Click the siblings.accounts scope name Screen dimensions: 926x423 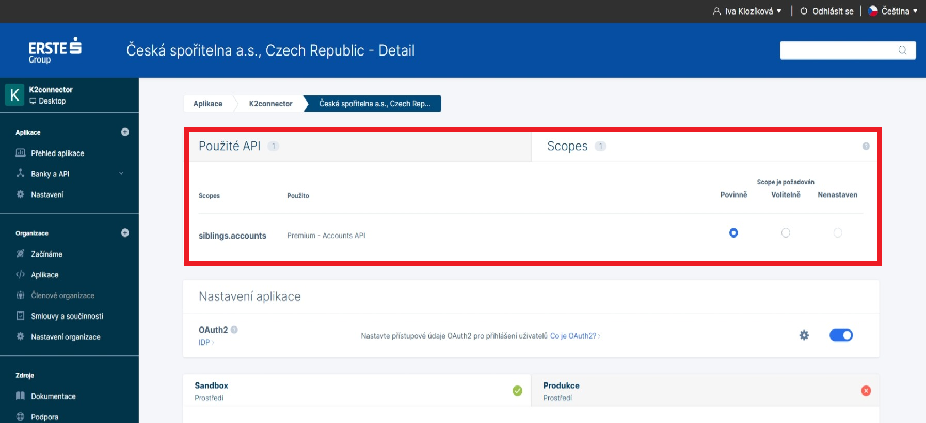[233, 235]
